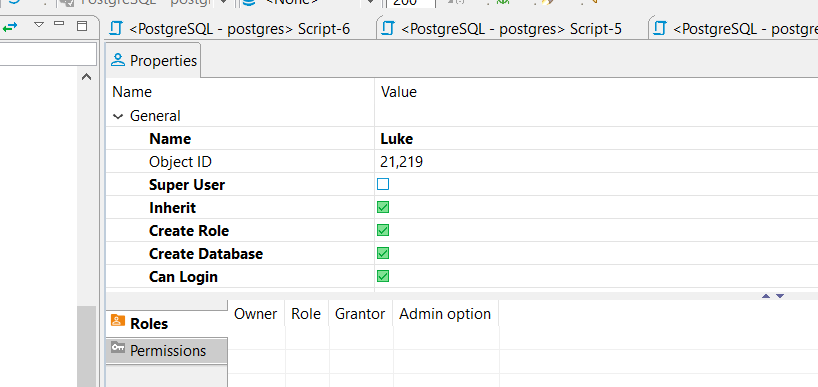Toggle the Create Role checkbox
Viewport: 818px width, 387px height.
(383, 230)
